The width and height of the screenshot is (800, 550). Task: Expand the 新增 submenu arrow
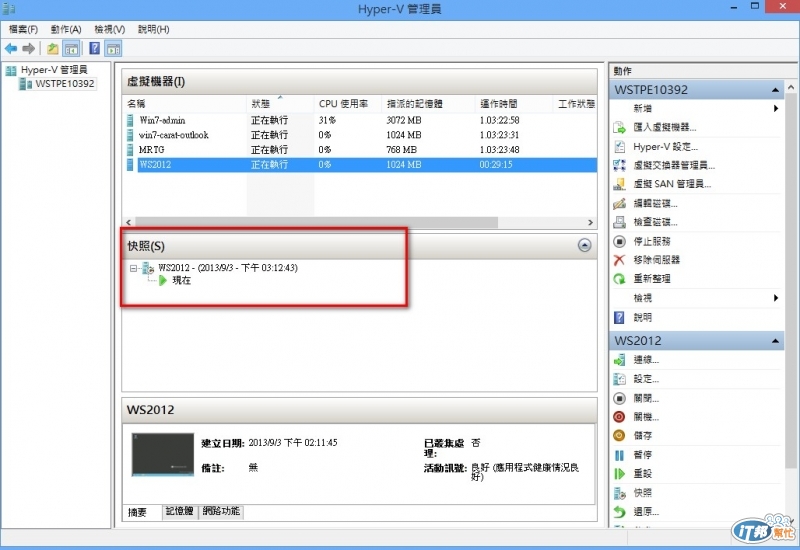[x=776, y=109]
